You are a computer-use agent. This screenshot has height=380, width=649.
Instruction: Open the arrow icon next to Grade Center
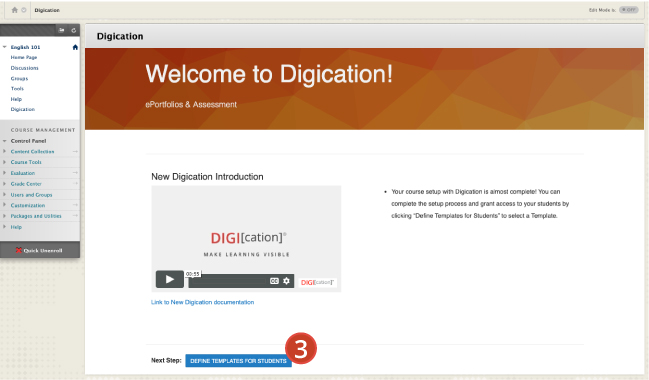[75, 183]
